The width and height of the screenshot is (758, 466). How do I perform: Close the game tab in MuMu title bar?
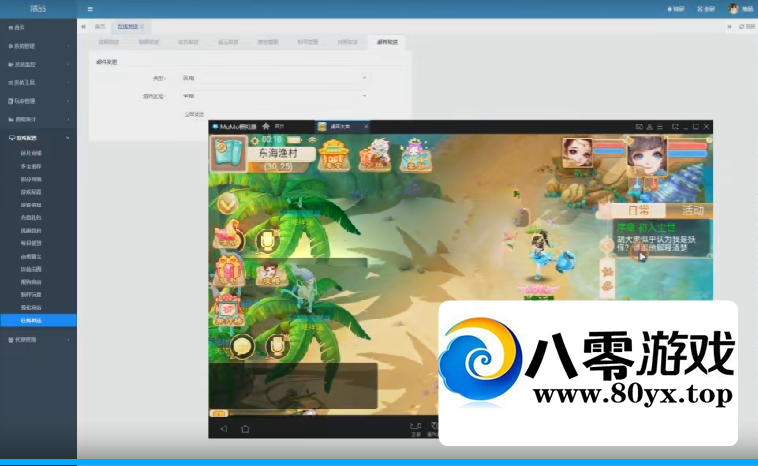click(x=366, y=127)
